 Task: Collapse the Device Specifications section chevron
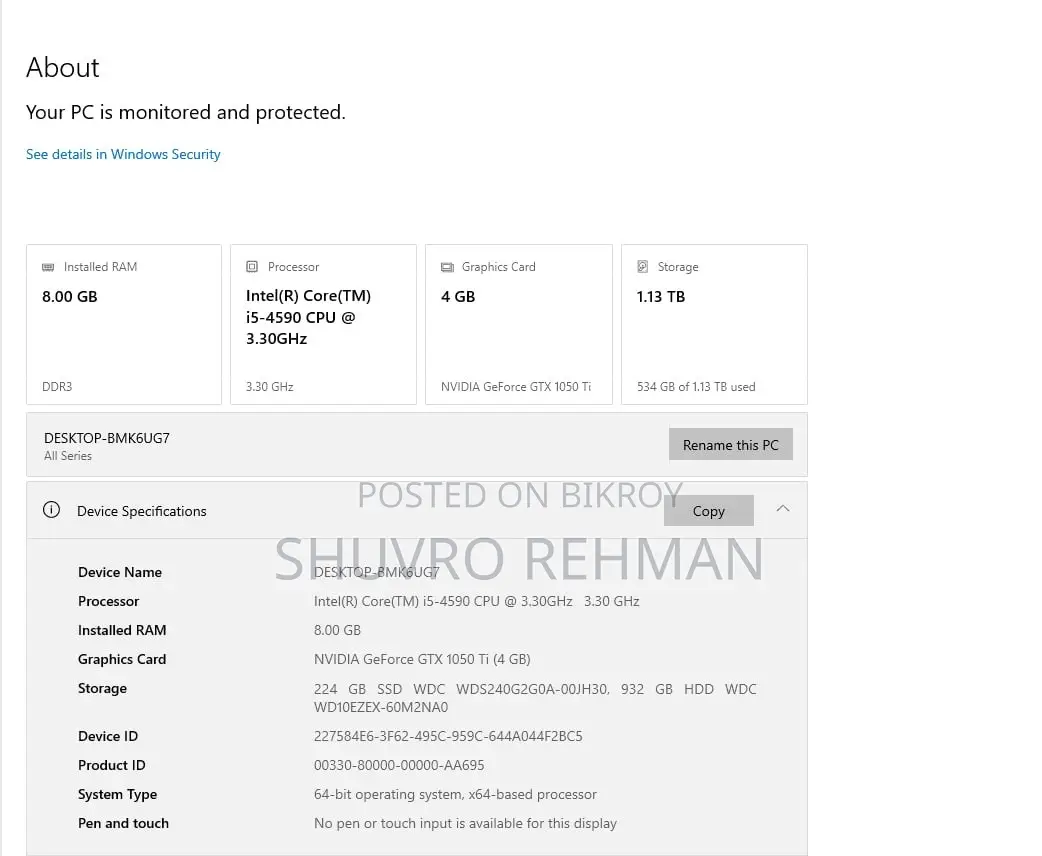[x=783, y=508]
